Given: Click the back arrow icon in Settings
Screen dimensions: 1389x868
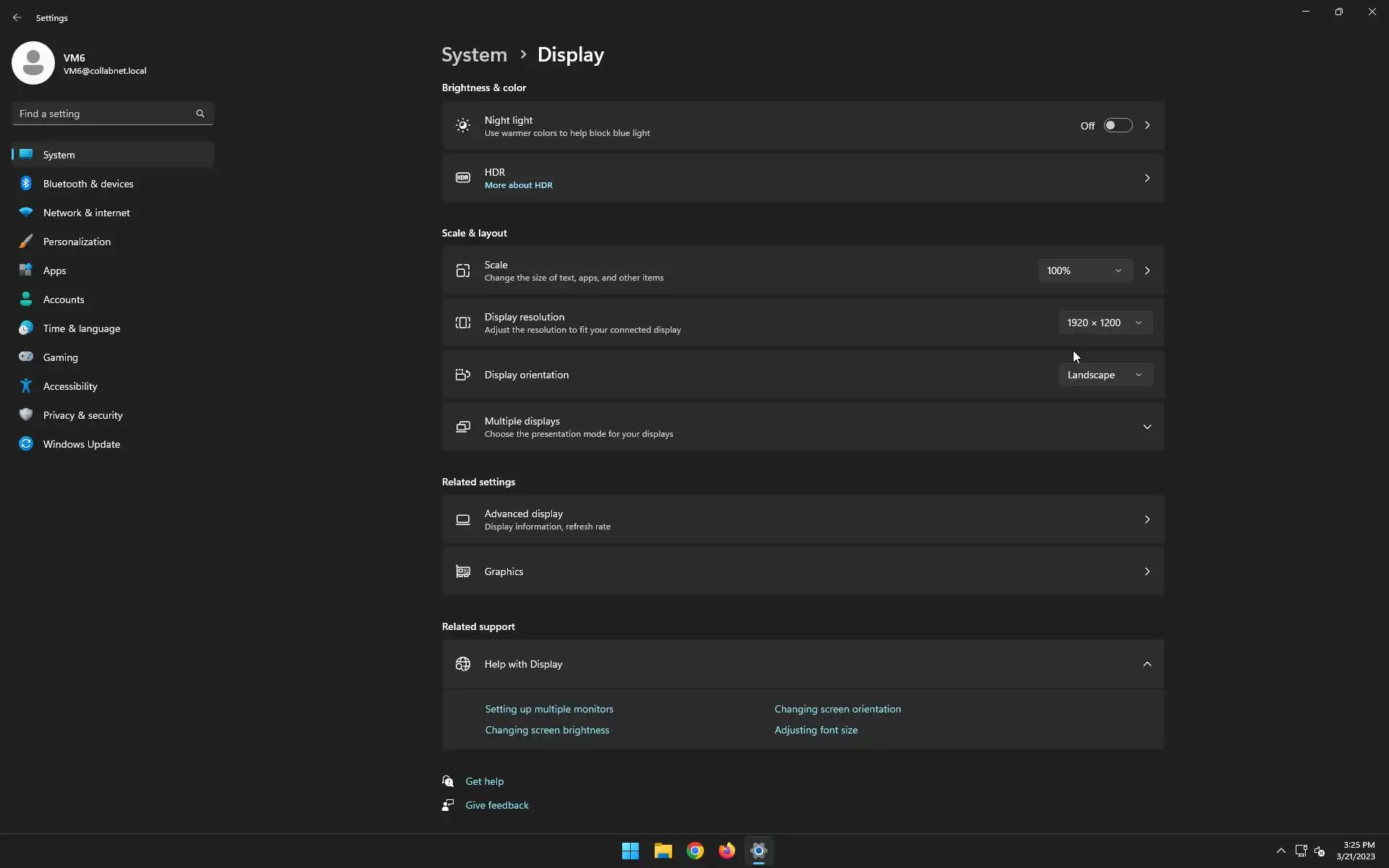Looking at the screenshot, I should [x=17, y=17].
